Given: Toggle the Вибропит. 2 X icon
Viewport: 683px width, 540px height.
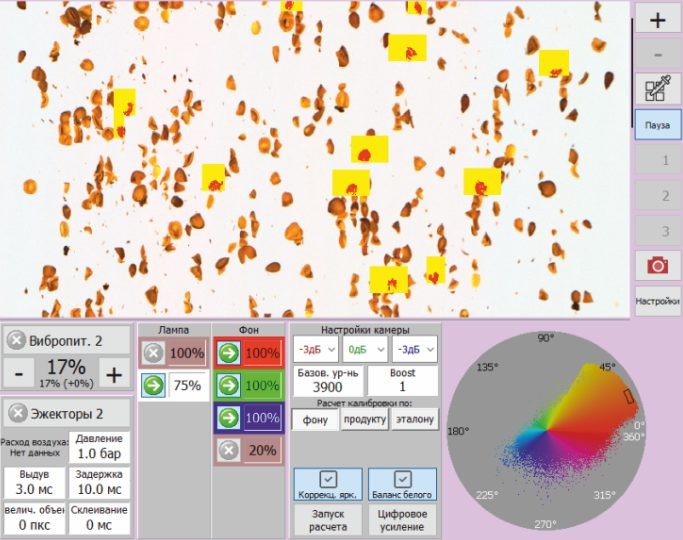Looking at the screenshot, I should (17, 340).
